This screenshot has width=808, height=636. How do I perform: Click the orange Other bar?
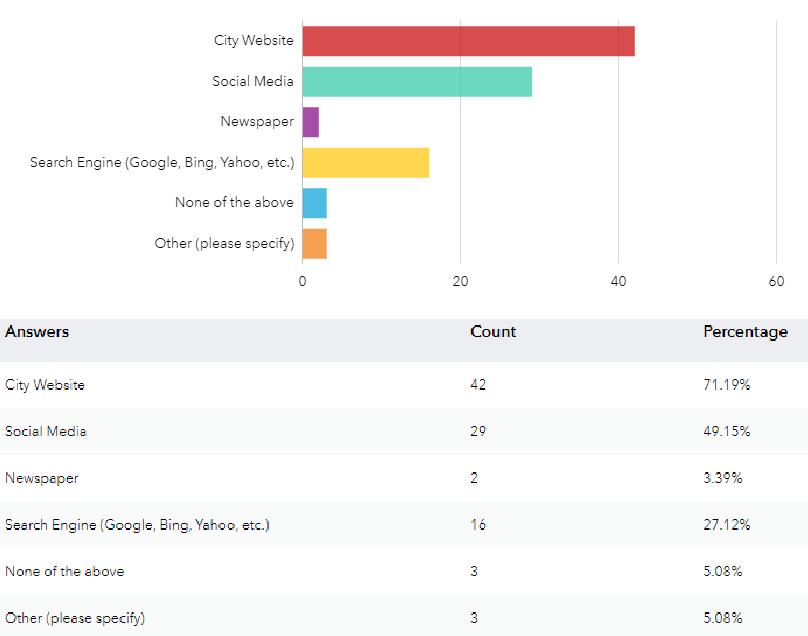point(315,243)
